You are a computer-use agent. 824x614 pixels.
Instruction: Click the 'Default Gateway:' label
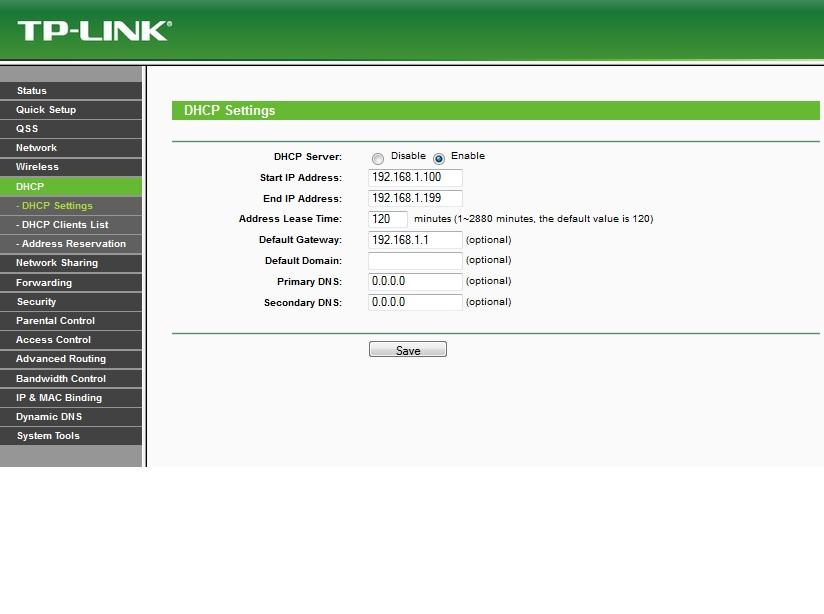(x=300, y=240)
